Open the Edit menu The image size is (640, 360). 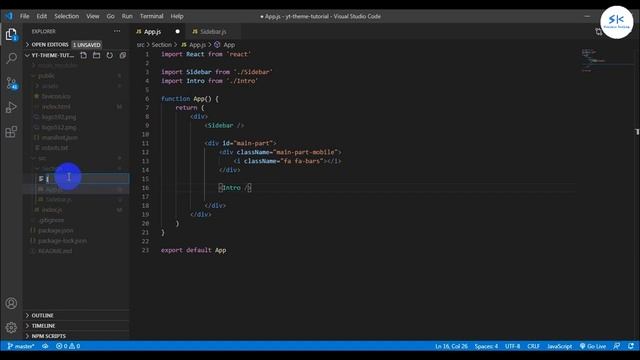pyautogui.click(x=42, y=16)
